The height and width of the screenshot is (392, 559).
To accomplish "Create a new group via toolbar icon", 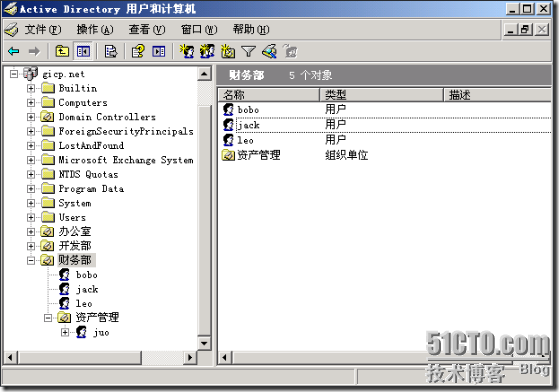I will [207, 51].
